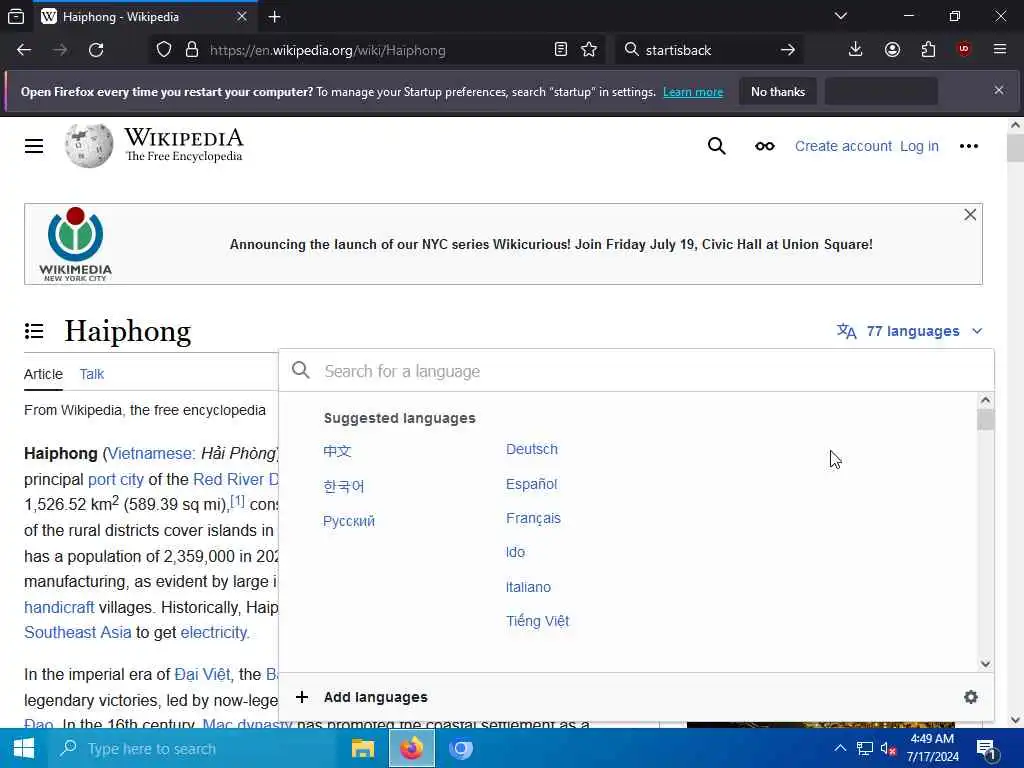Click the handicraft link
The width and height of the screenshot is (1024, 768).
coord(59,607)
